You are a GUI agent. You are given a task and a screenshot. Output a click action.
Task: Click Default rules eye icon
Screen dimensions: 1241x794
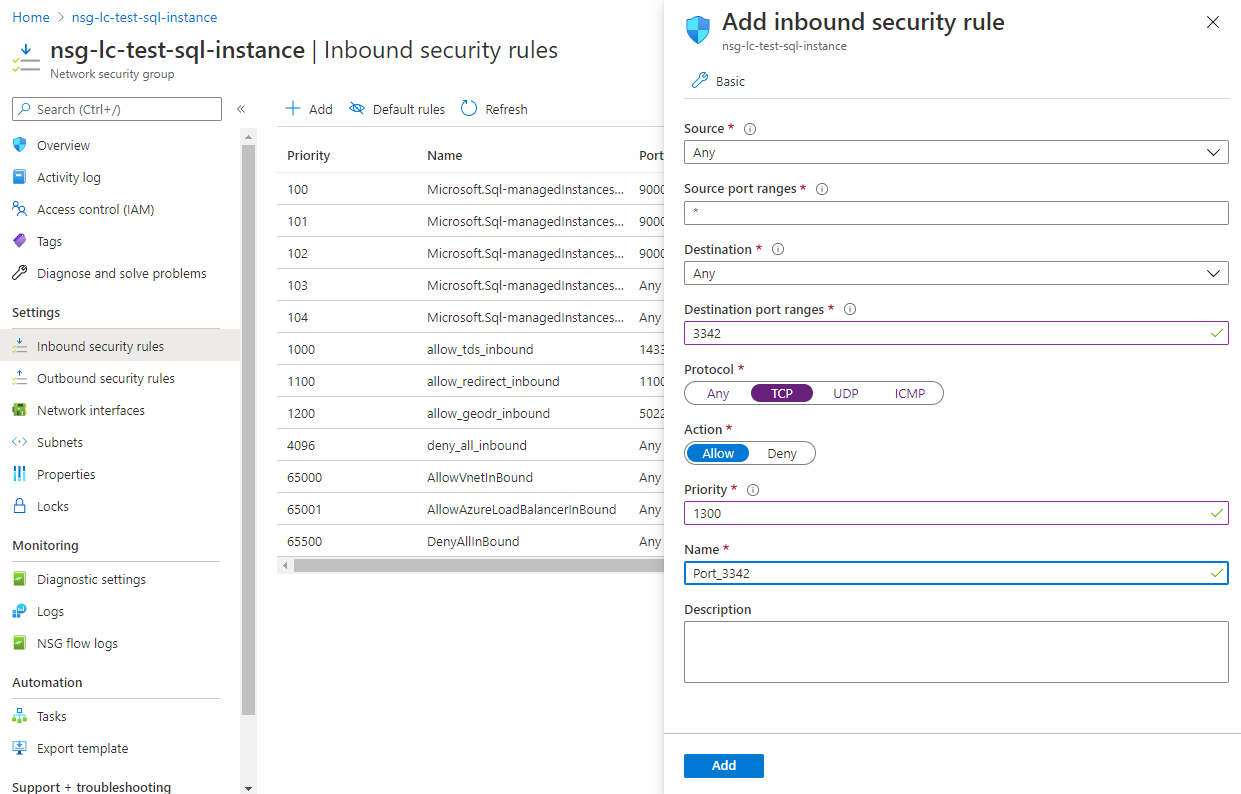click(357, 109)
